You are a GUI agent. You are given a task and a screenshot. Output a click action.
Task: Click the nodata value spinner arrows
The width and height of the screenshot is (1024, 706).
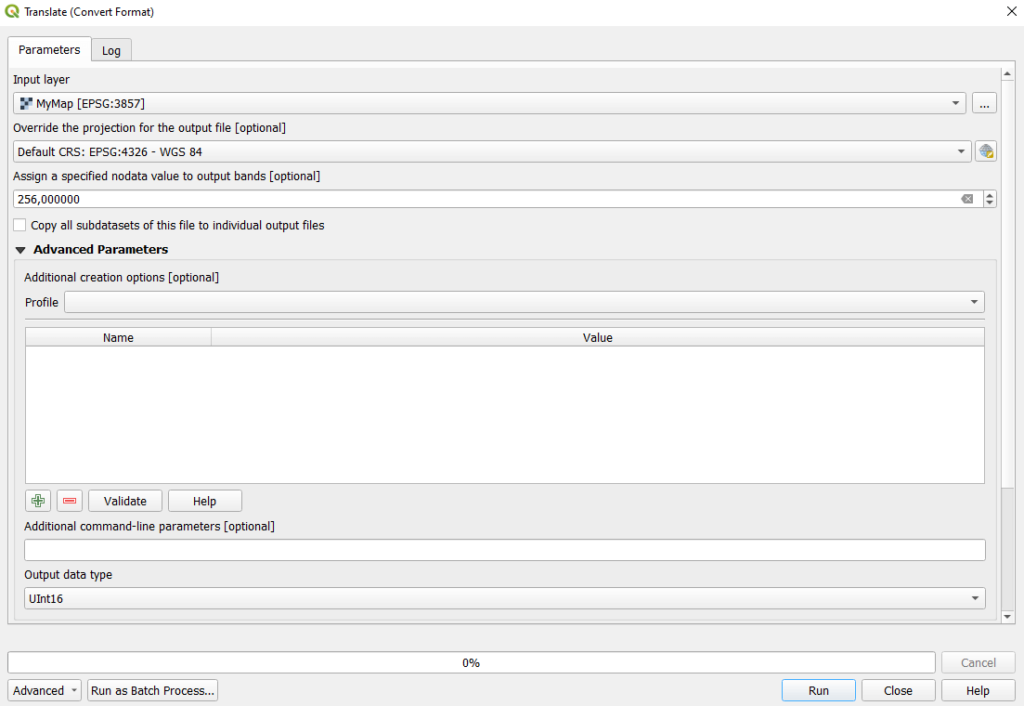(989, 199)
